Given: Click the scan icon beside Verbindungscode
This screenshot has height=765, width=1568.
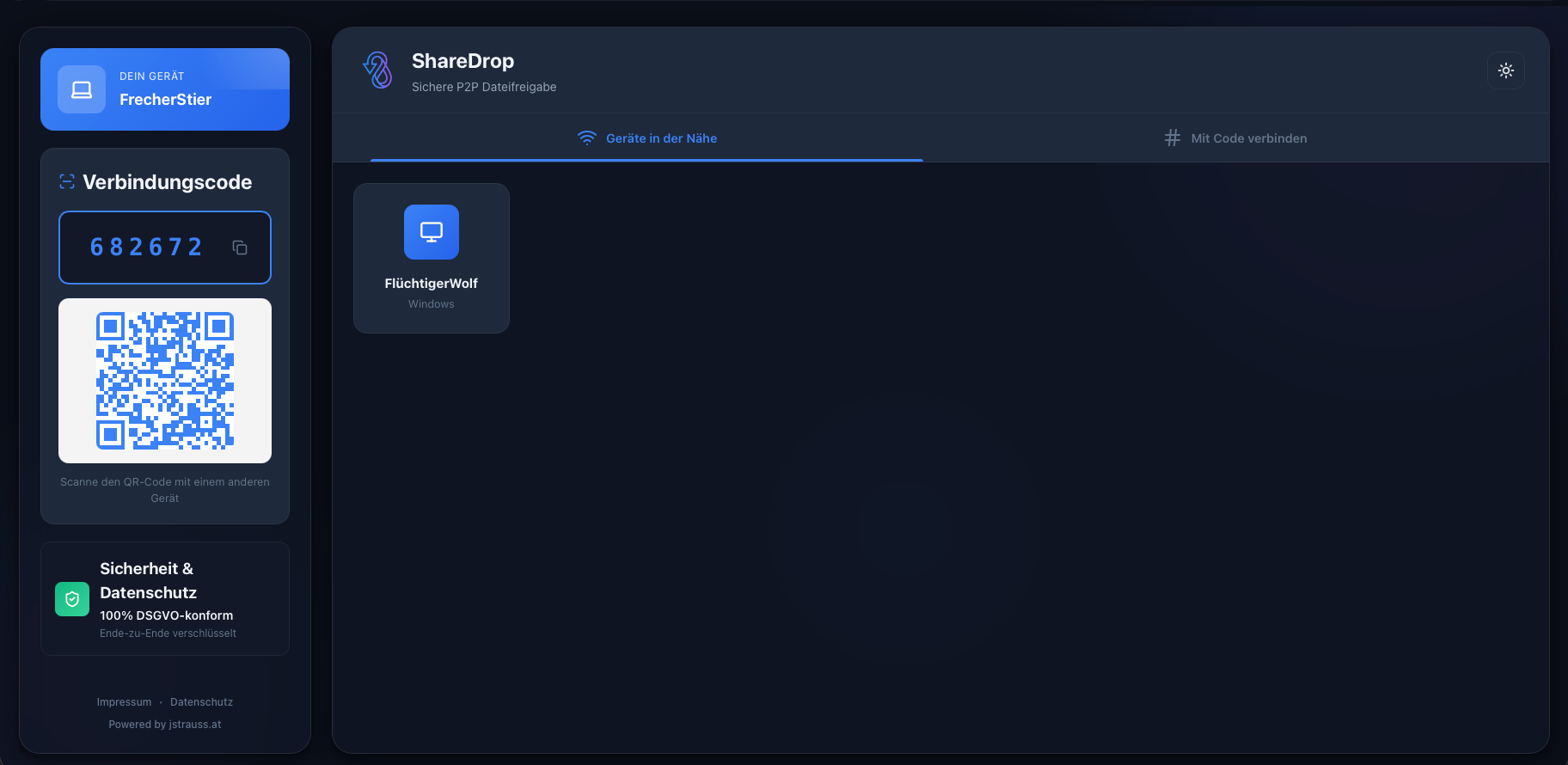Looking at the screenshot, I should pos(67,181).
